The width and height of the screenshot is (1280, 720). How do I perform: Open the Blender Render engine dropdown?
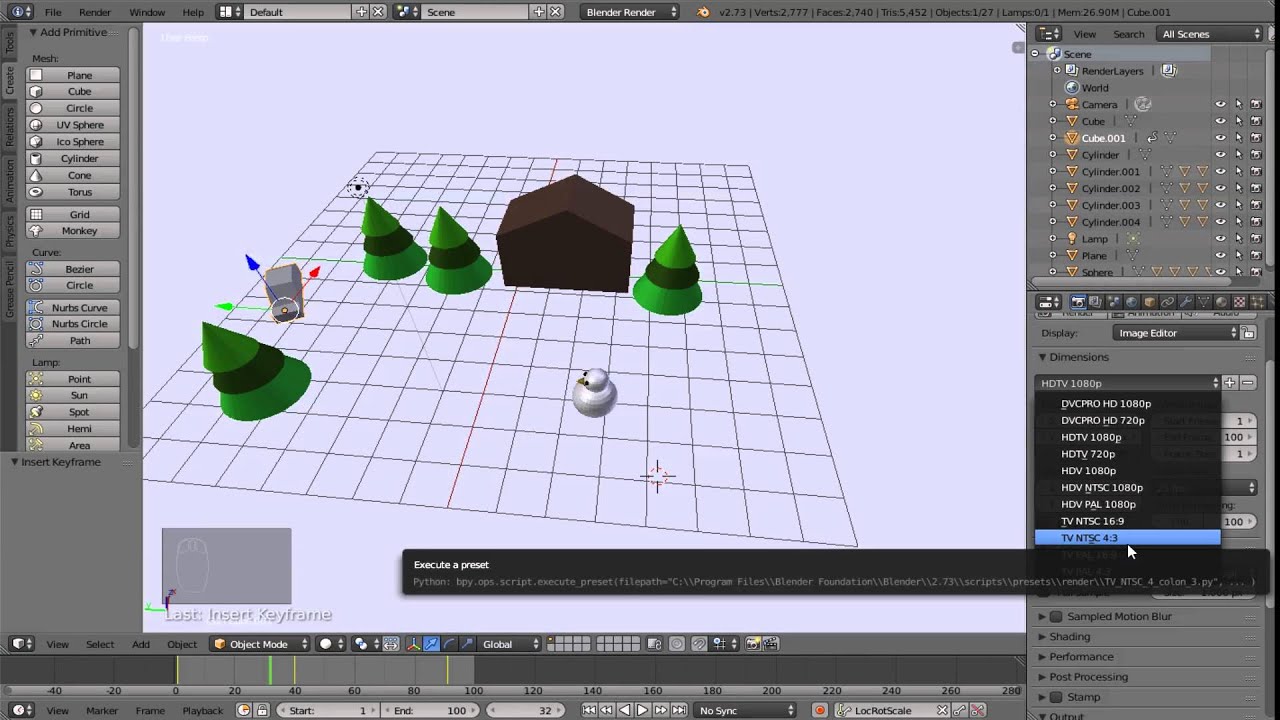(x=630, y=12)
